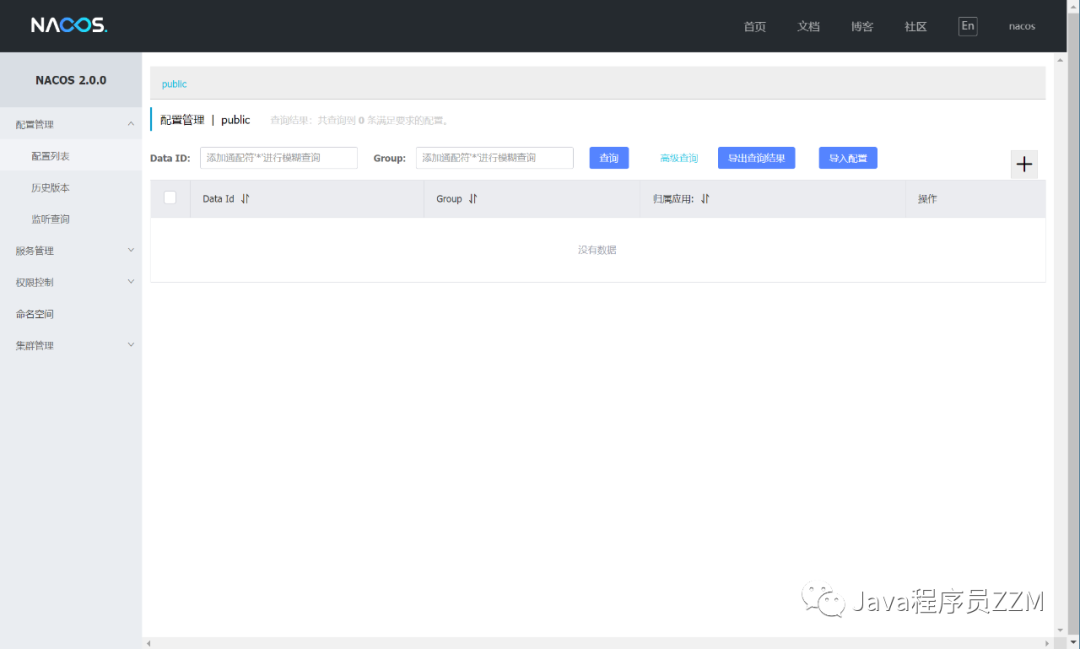Sort by 归属应用 column arrows
The image size is (1080, 649).
click(x=705, y=198)
